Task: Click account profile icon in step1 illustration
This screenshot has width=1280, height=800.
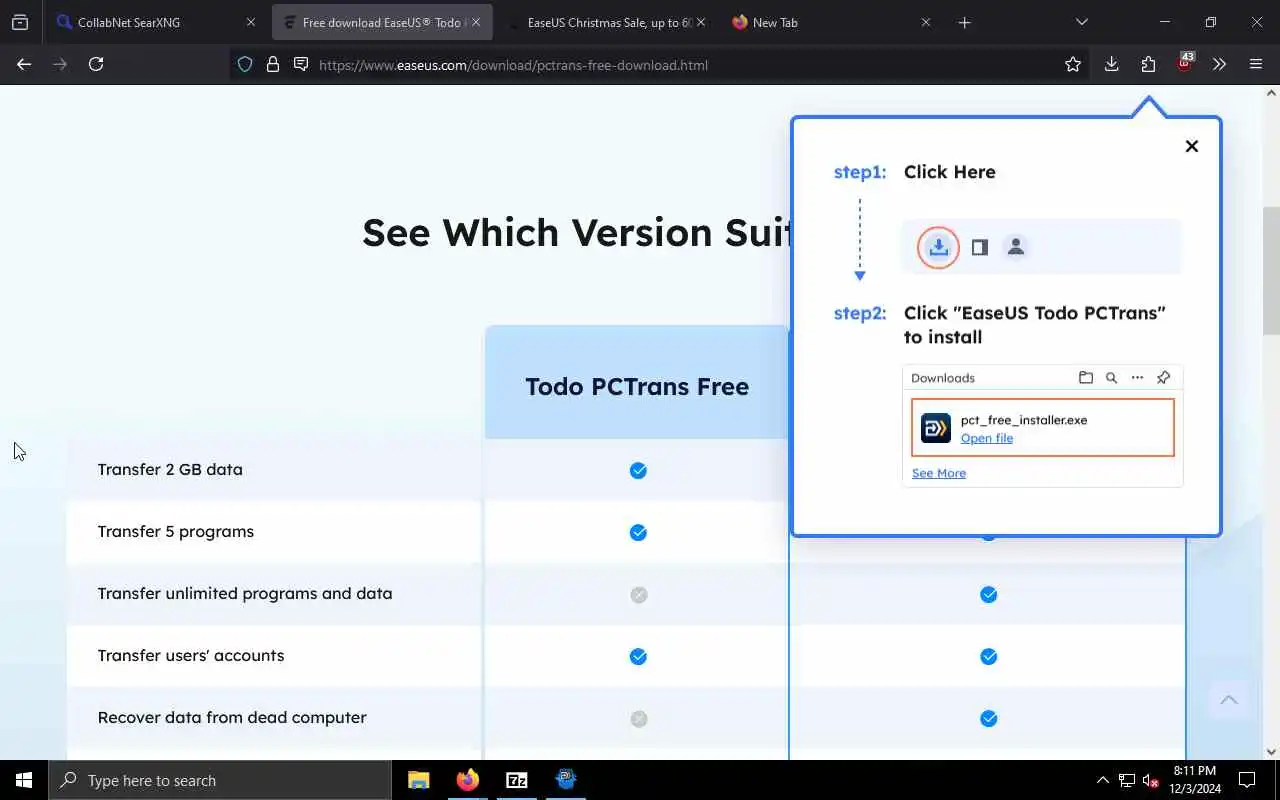Action: 1016,247
